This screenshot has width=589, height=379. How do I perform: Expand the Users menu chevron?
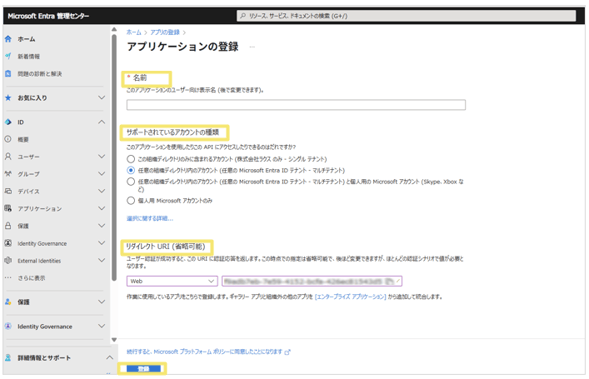[101, 156]
